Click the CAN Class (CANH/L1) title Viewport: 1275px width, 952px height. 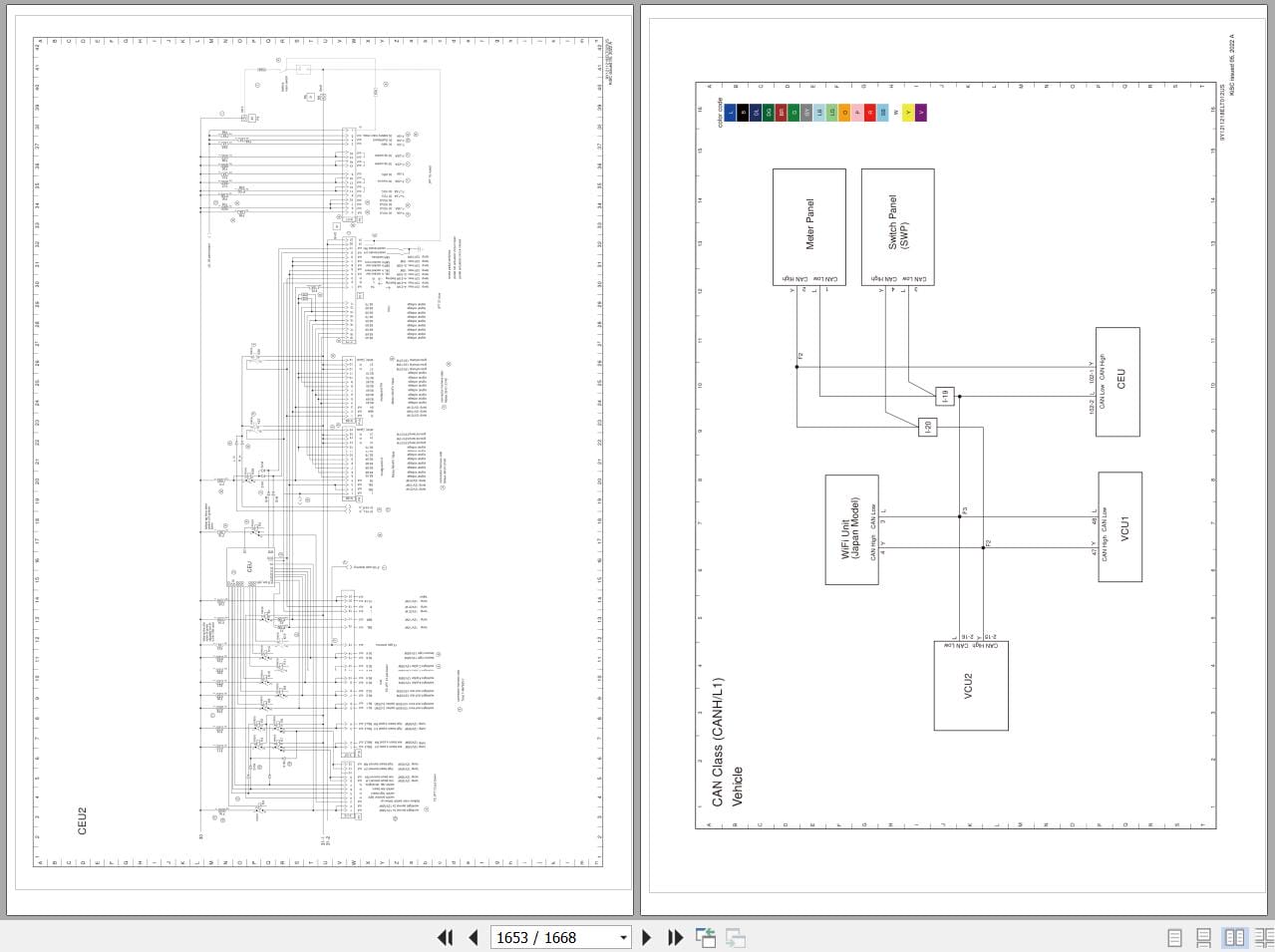(x=718, y=742)
